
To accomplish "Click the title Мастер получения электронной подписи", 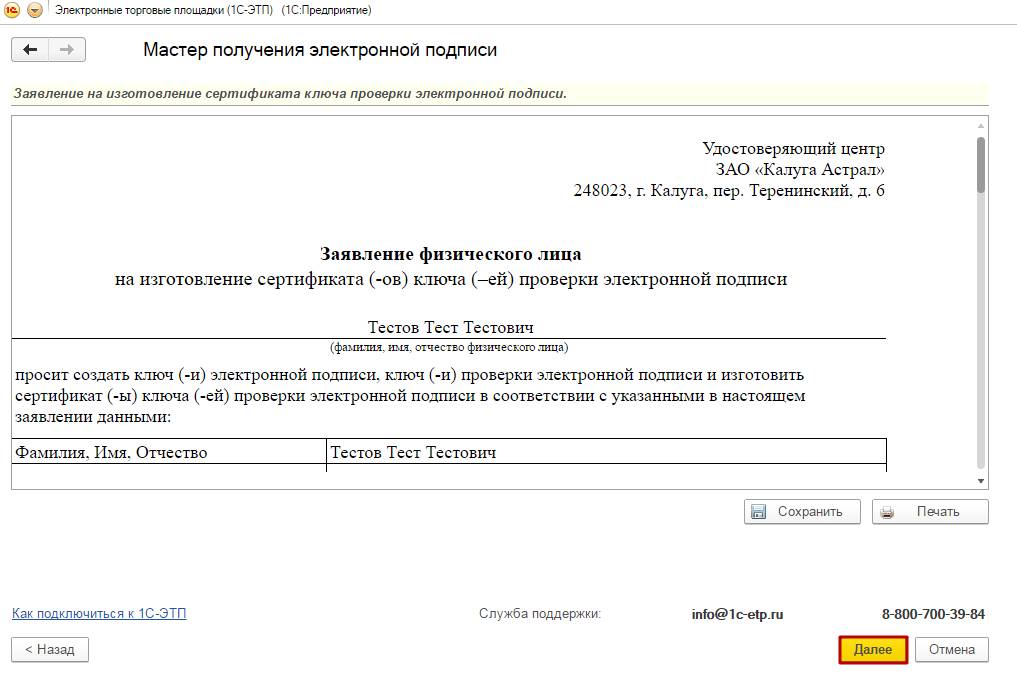I will 320,50.
